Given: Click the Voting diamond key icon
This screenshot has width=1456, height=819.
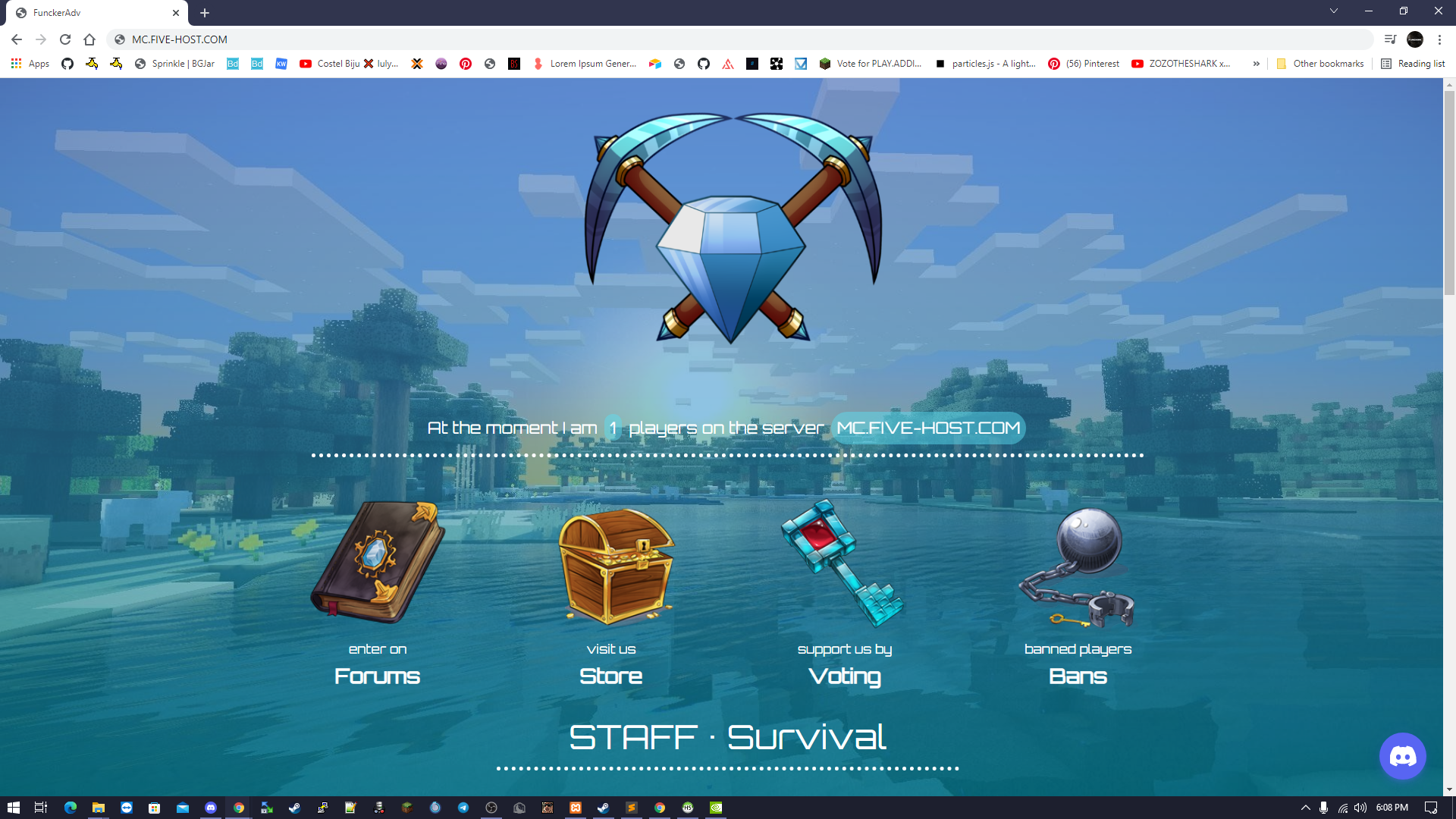Looking at the screenshot, I should (x=842, y=565).
